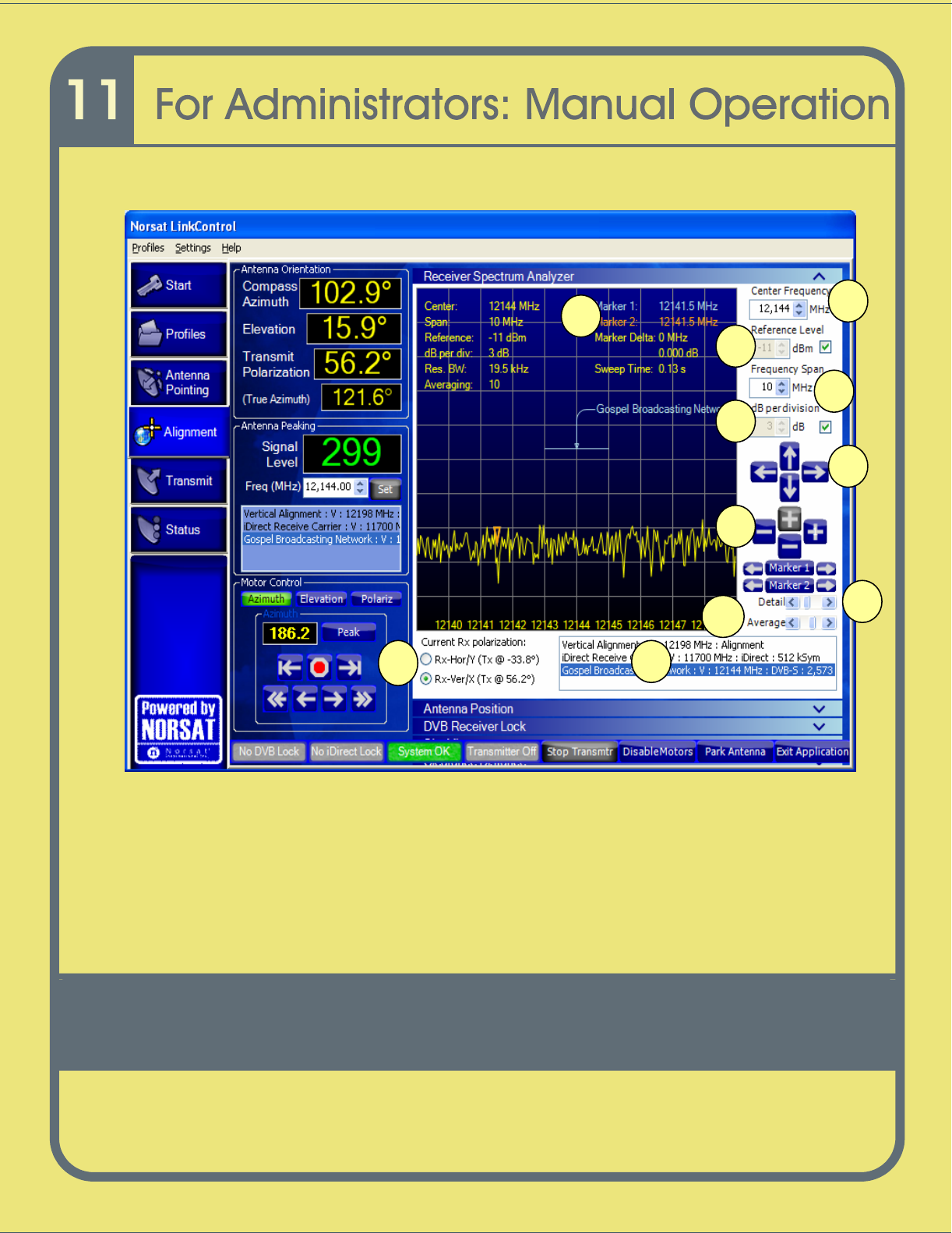This screenshot has height=1233, width=952.
Task: Click the Marker 2 button
Action: [789, 586]
